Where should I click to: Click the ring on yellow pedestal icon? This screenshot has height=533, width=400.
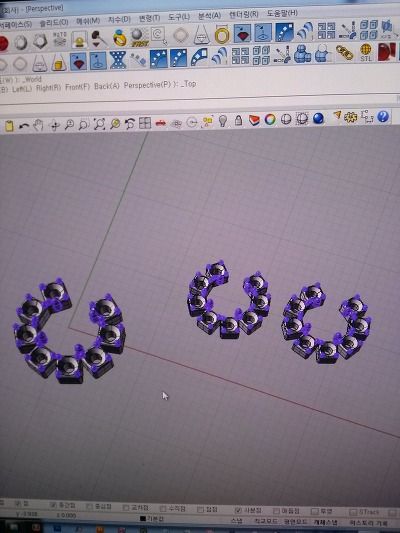tap(80, 39)
